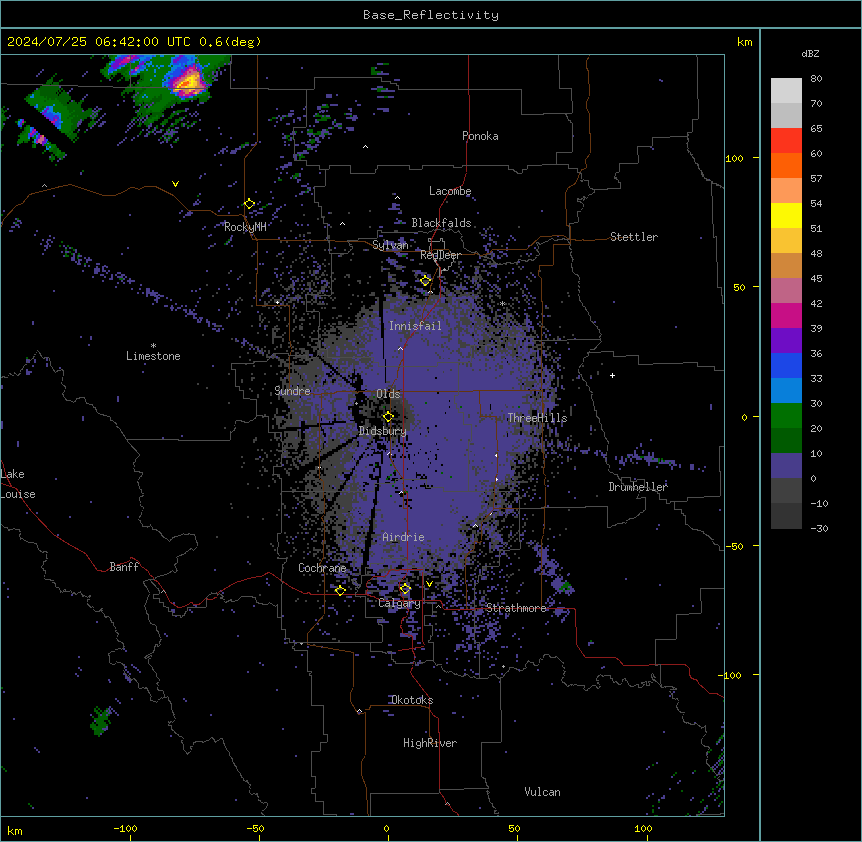Click the dBZ legend heading
862x842 pixels.
[810, 53]
